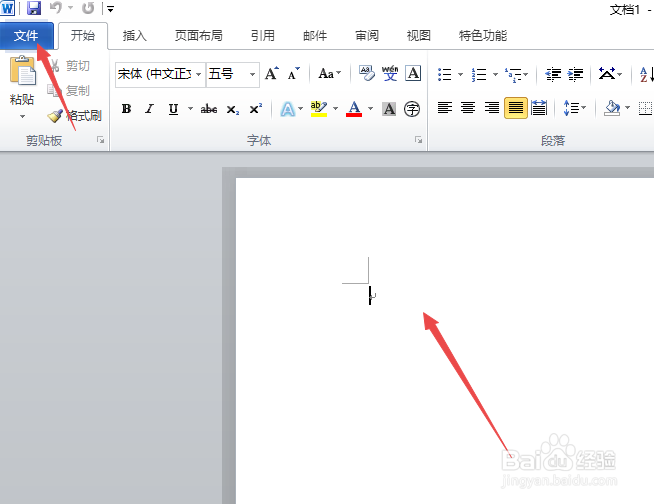Open the Change Case Aa dropdown

pos(330,74)
